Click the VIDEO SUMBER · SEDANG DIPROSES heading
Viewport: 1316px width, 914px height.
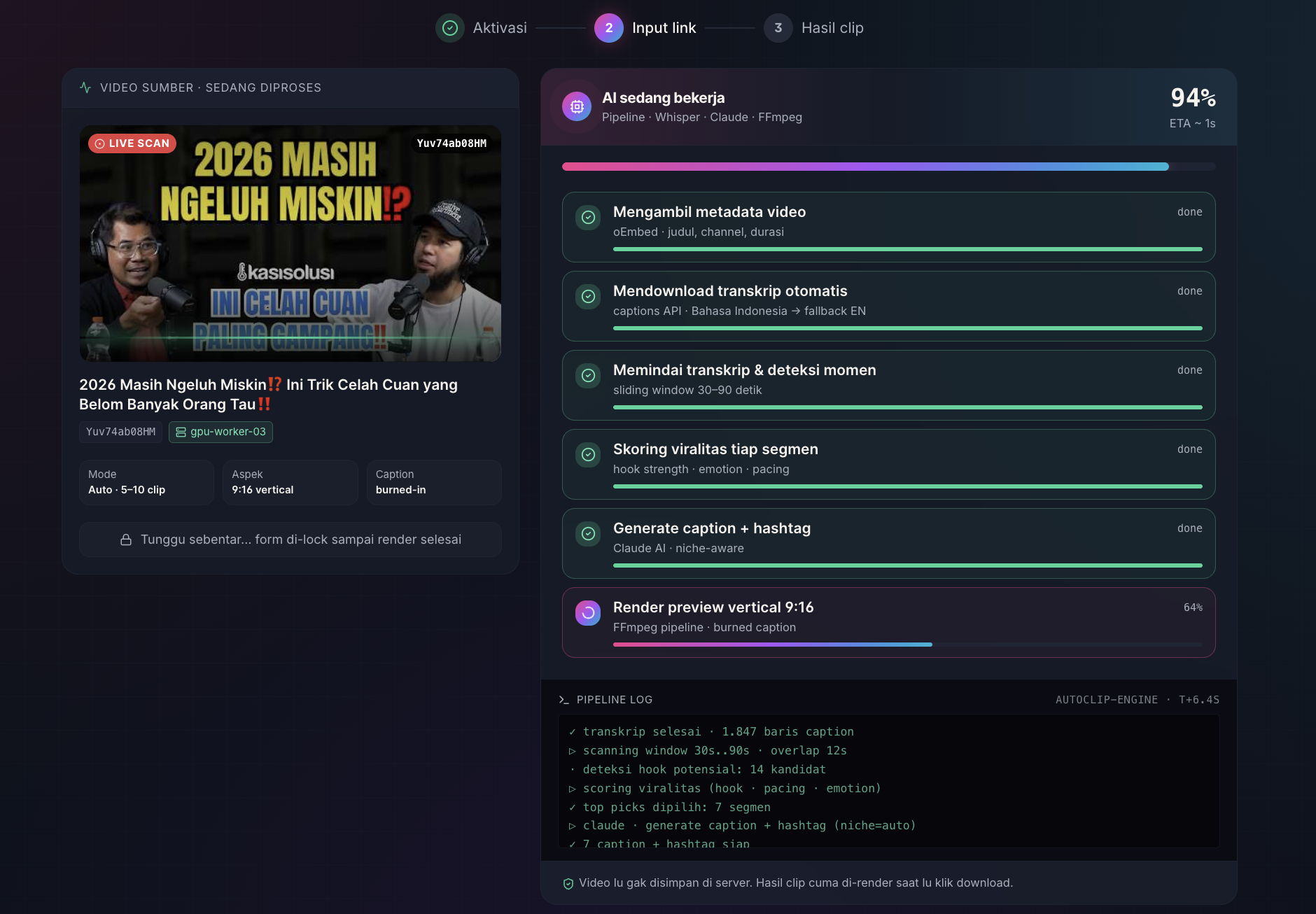211,87
